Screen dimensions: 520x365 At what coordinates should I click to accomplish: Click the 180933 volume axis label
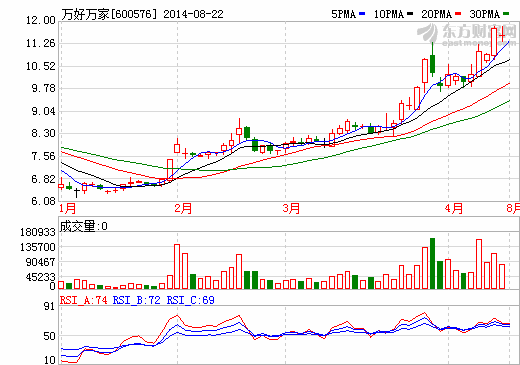pyautogui.click(x=38, y=232)
